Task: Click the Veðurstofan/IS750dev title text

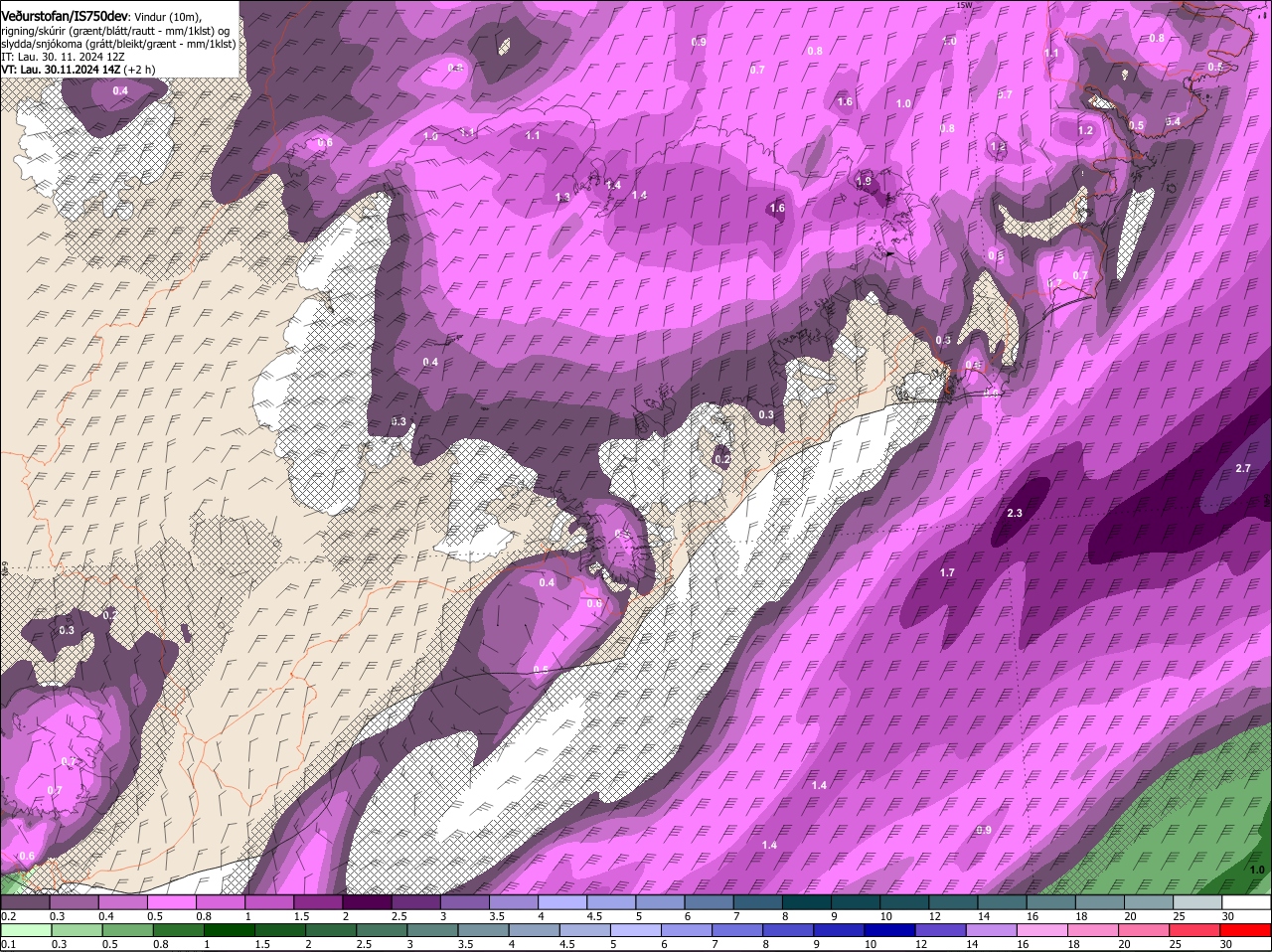Action: click(x=65, y=17)
